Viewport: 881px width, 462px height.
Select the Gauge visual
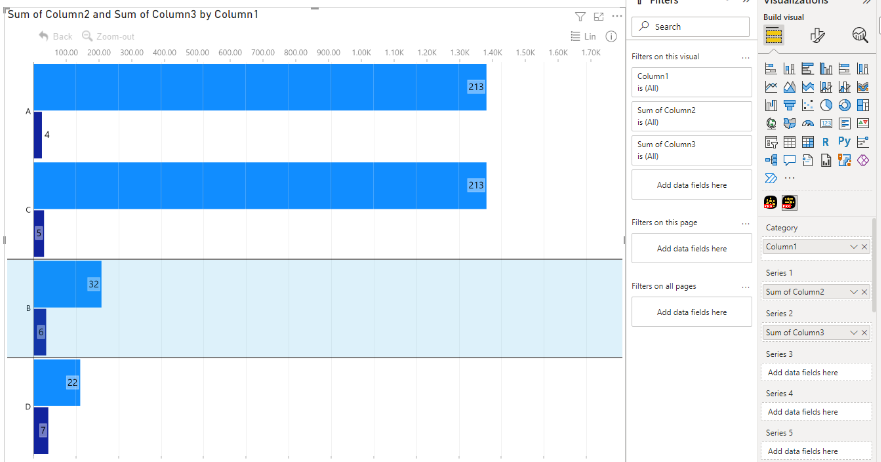point(807,124)
